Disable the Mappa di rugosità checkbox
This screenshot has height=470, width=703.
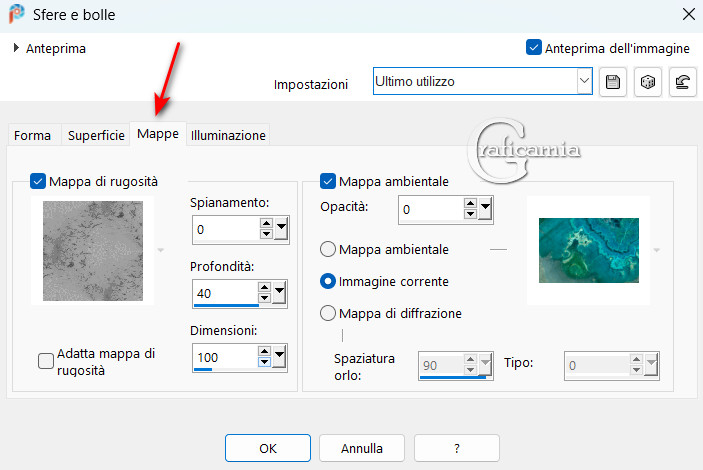click(x=38, y=181)
